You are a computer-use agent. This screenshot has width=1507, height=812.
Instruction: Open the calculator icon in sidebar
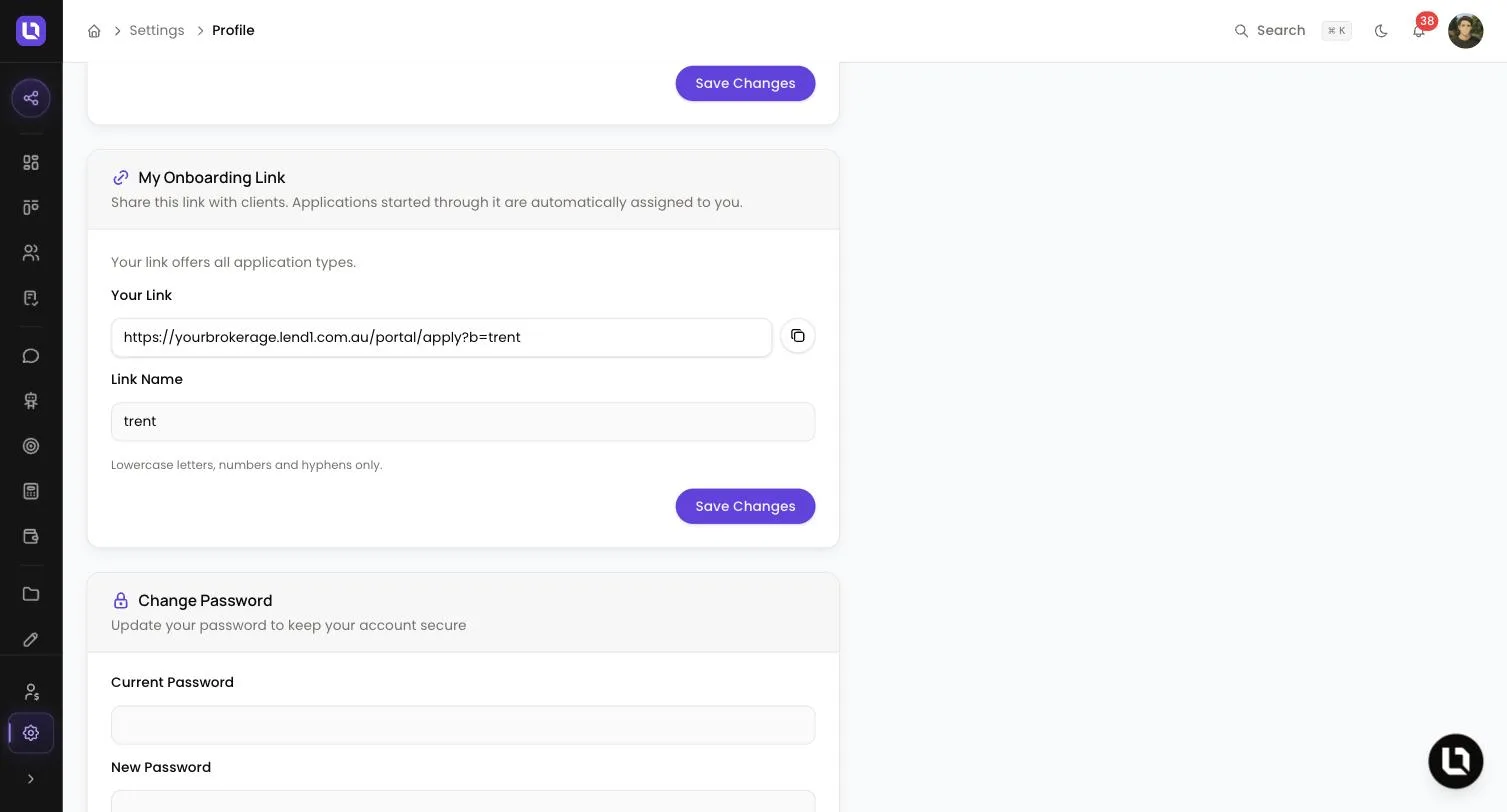[31, 491]
